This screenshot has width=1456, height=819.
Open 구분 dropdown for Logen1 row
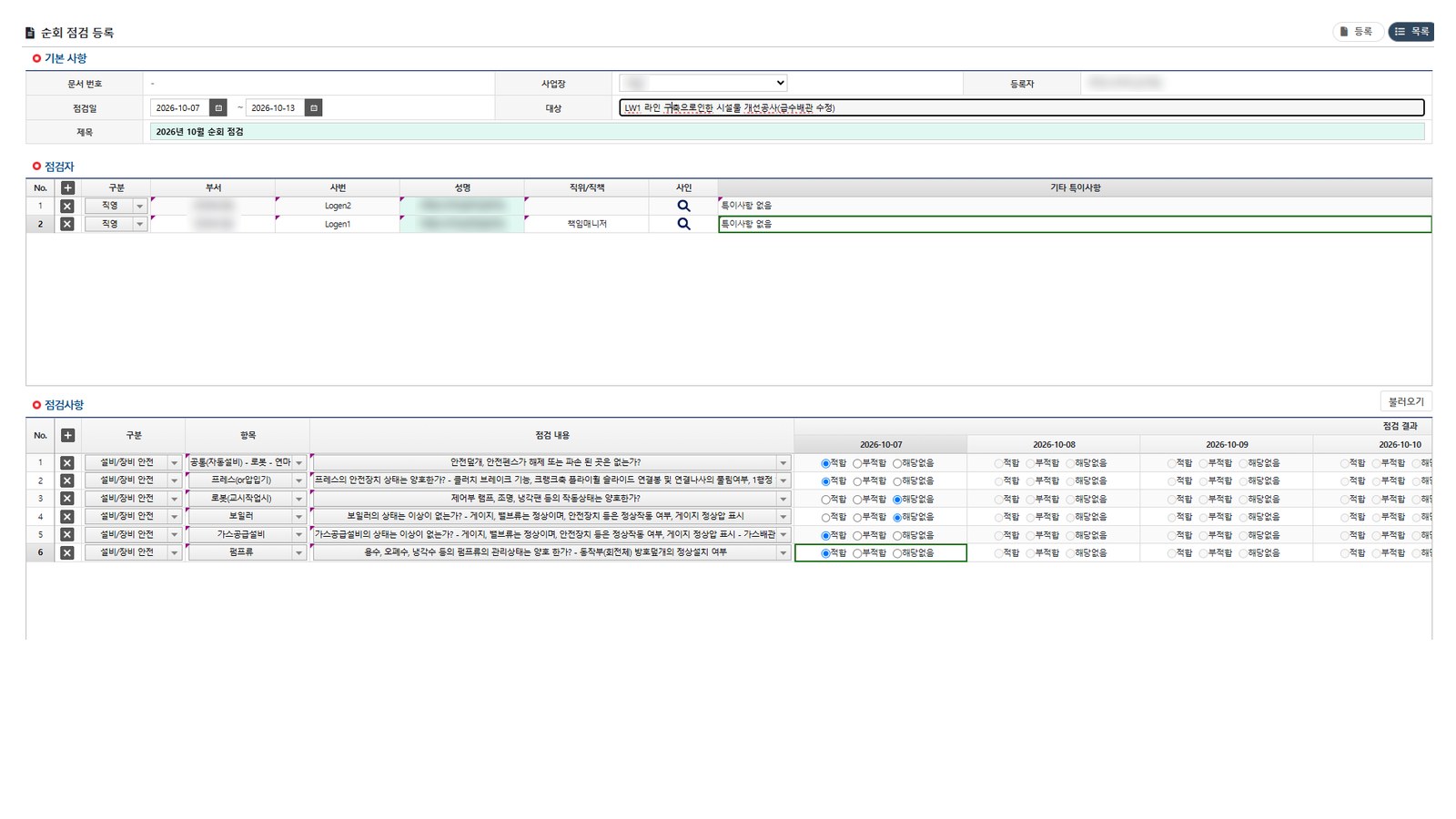click(139, 224)
